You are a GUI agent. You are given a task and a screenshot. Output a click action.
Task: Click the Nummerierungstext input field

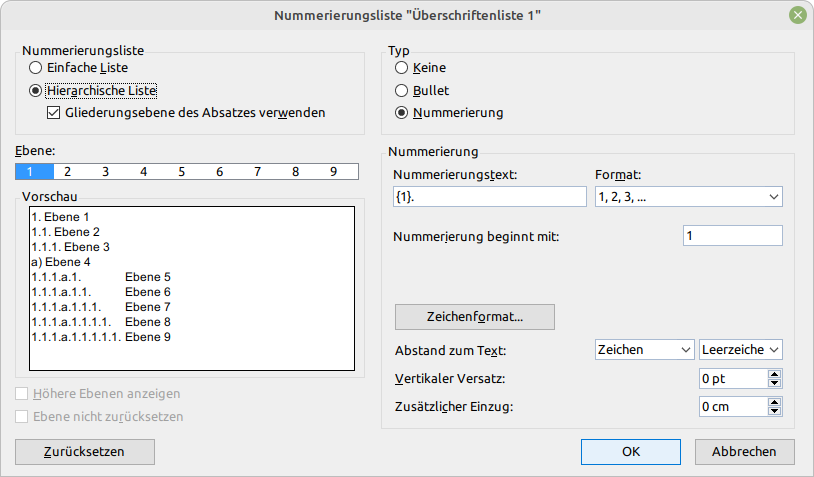(490, 197)
